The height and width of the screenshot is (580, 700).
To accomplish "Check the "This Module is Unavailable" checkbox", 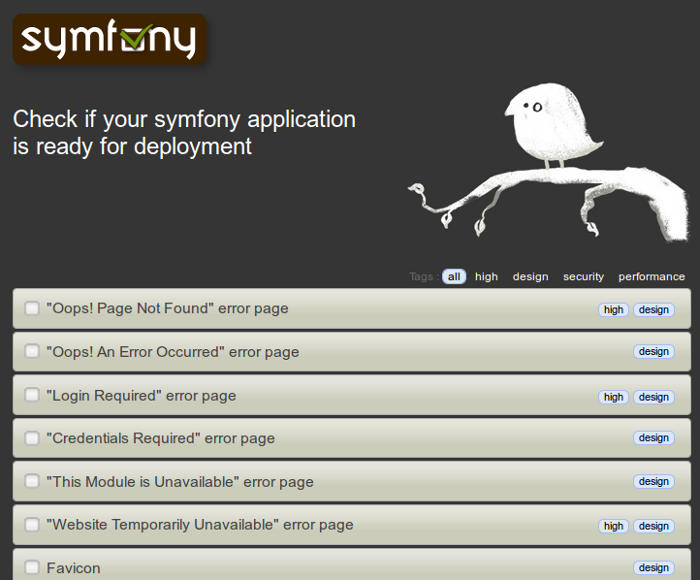I will point(32,481).
